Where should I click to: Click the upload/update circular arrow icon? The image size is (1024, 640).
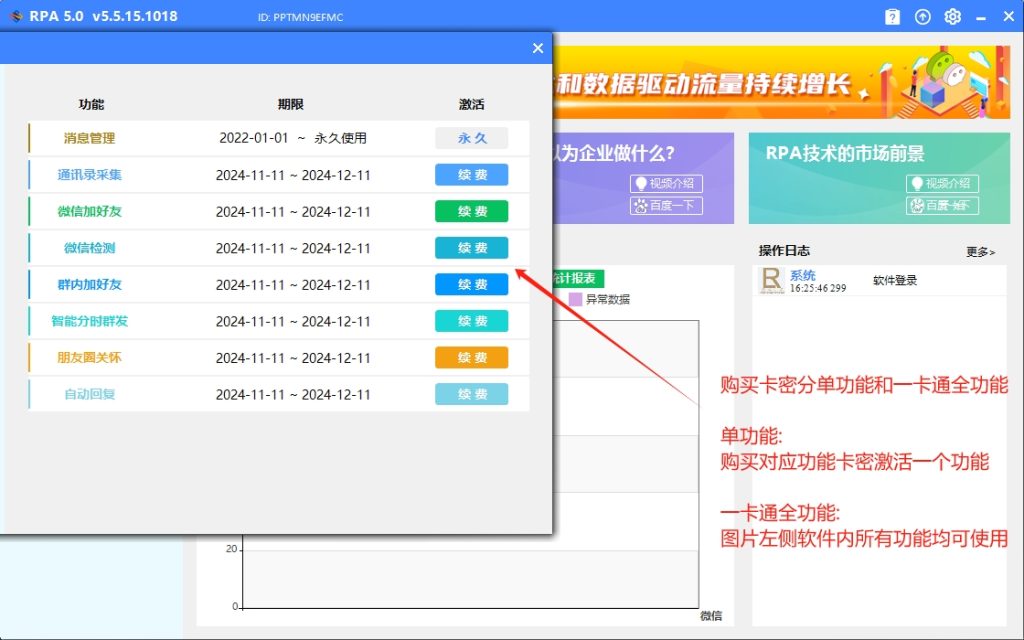point(922,16)
